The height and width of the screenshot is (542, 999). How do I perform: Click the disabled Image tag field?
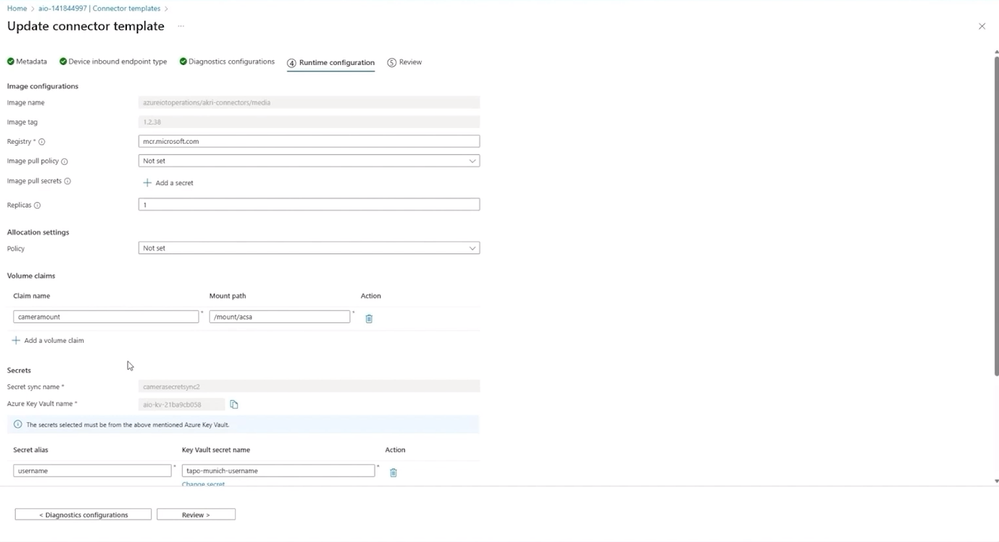[x=309, y=122]
